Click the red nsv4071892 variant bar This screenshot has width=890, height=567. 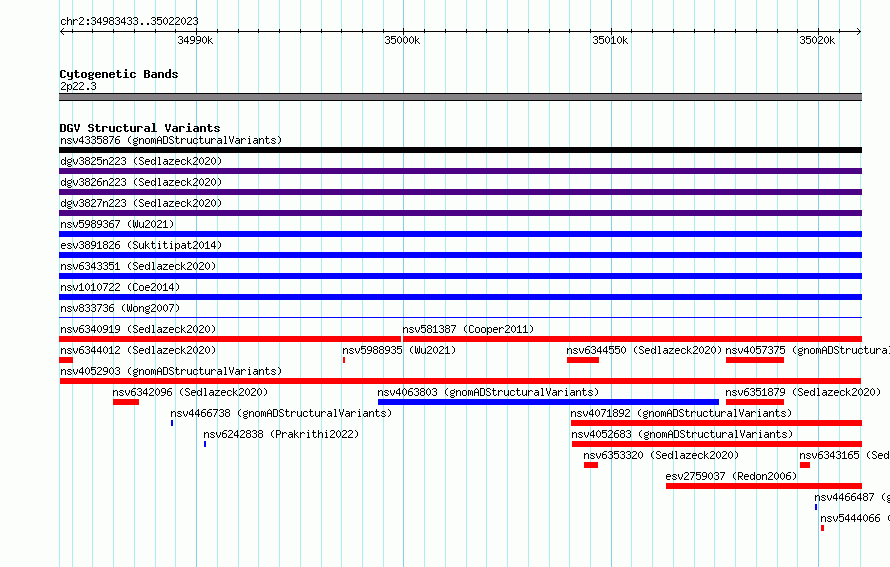[x=716, y=423]
